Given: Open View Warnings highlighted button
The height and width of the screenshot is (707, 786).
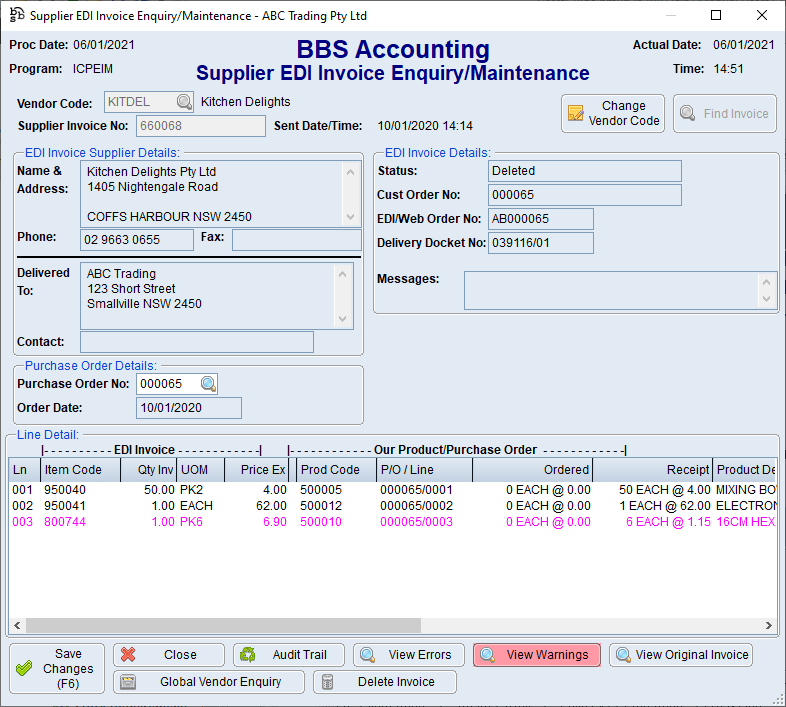Looking at the screenshot, I should point(537,655).
